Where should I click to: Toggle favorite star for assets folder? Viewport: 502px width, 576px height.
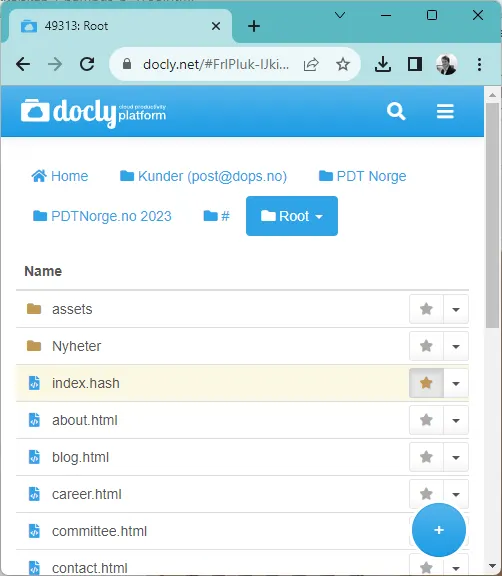(x=426, y=309)
